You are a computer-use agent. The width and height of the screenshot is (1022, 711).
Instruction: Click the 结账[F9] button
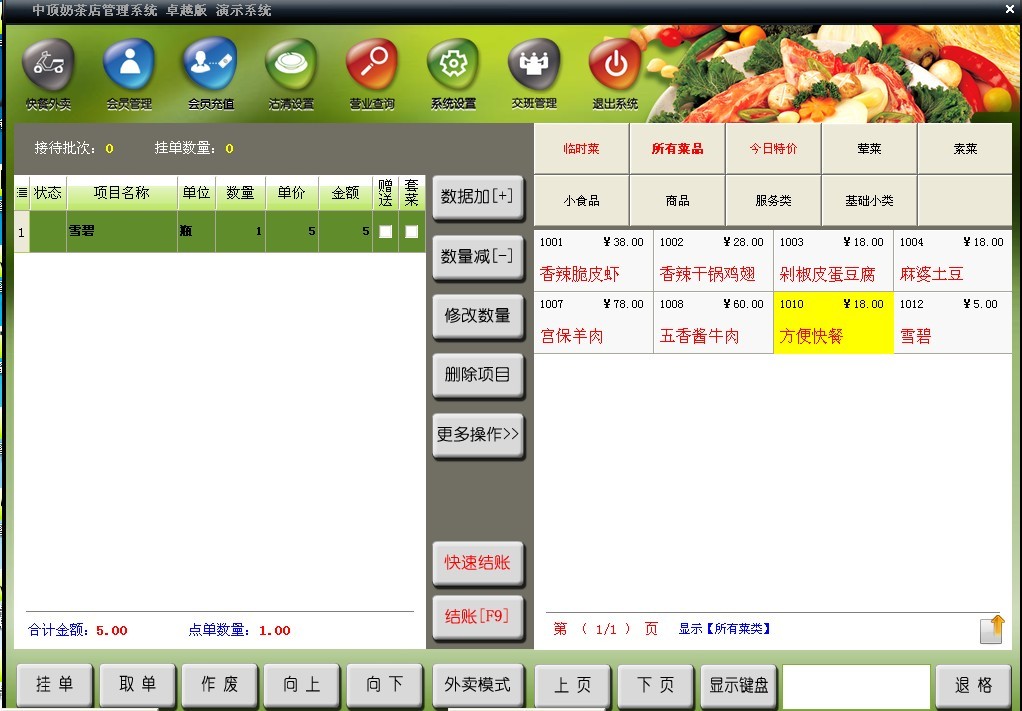click(x=478, y=617)
